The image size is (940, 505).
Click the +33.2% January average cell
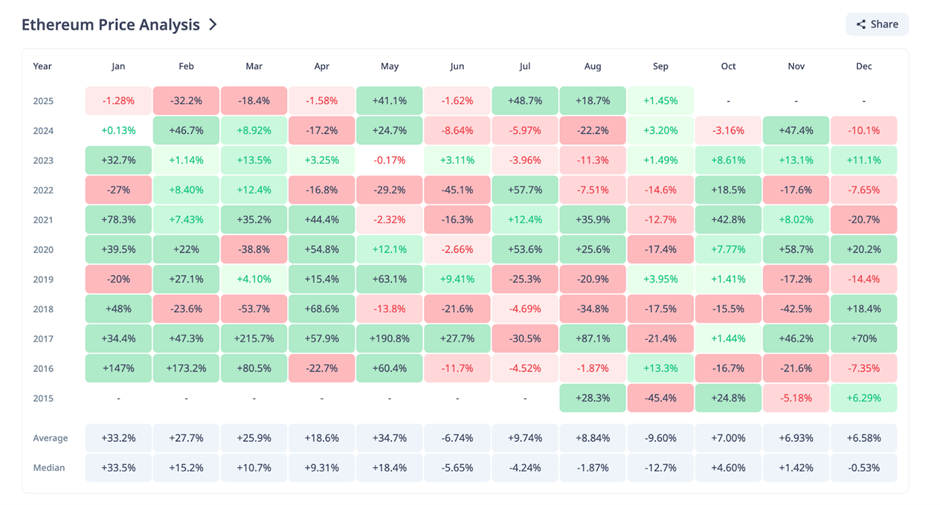(118, 438)
